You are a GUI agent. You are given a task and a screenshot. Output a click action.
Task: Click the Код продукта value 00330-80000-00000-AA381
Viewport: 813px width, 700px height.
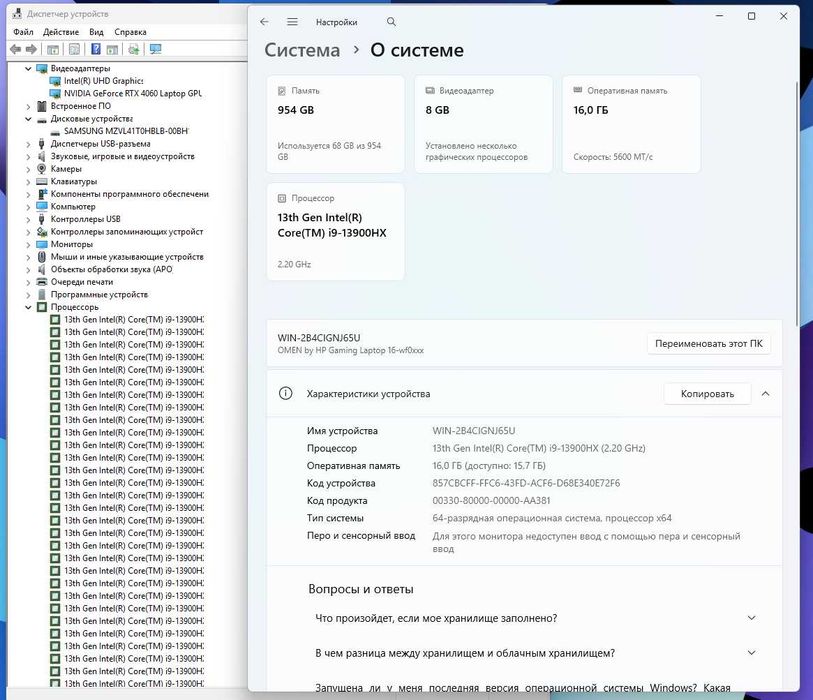pos(492,500)
